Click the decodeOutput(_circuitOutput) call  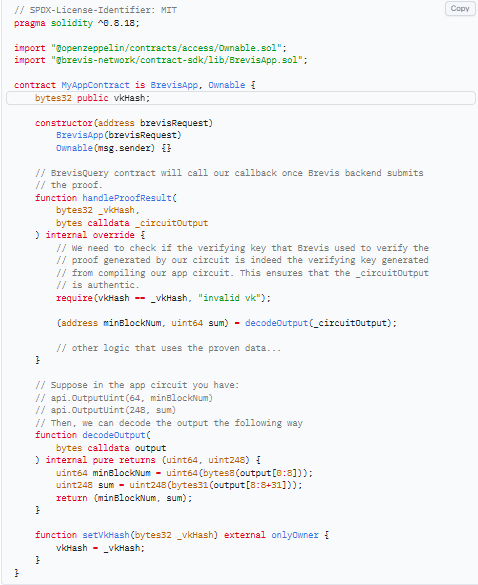tap(318, 323)
